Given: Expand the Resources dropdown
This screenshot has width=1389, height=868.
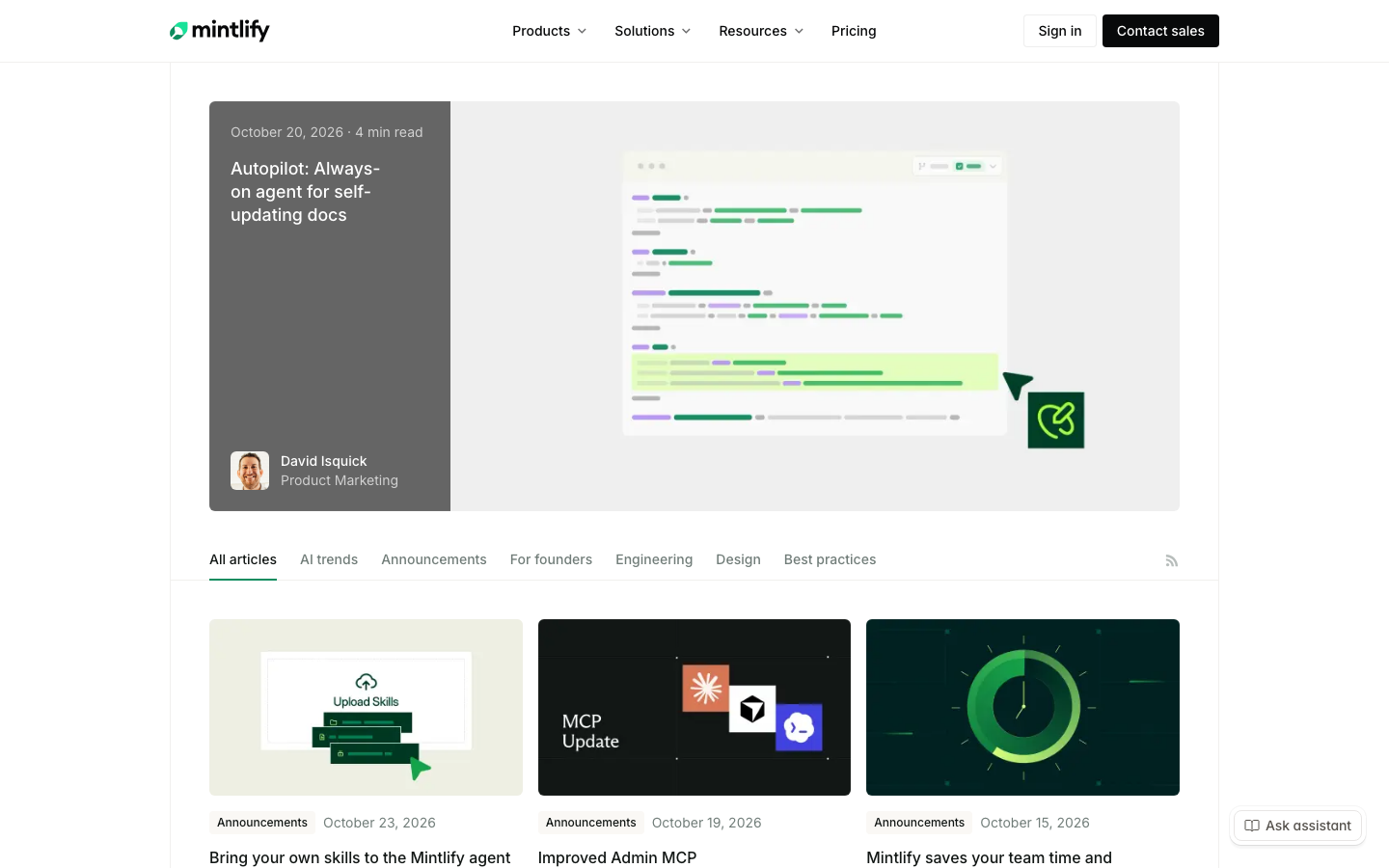Looking at the screenshot, I should click(761, 31).
